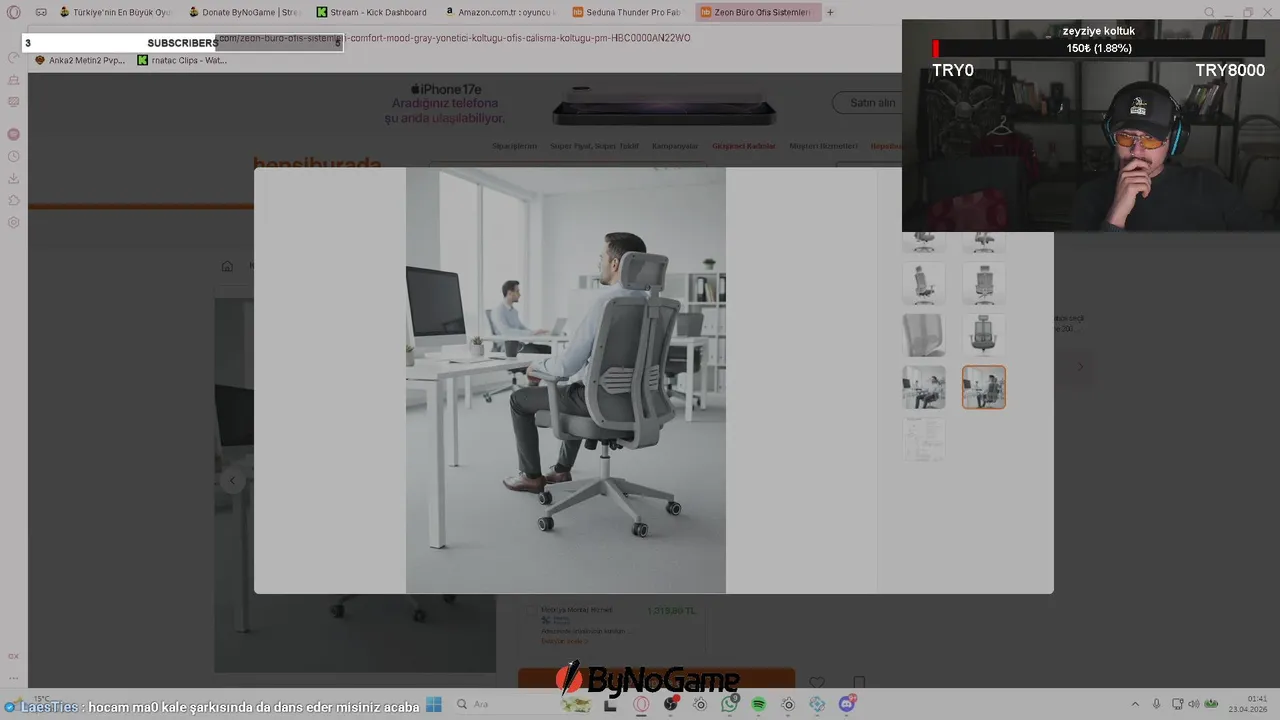Select the Zeon Büro Ofis Sistemleri tab

758,12
